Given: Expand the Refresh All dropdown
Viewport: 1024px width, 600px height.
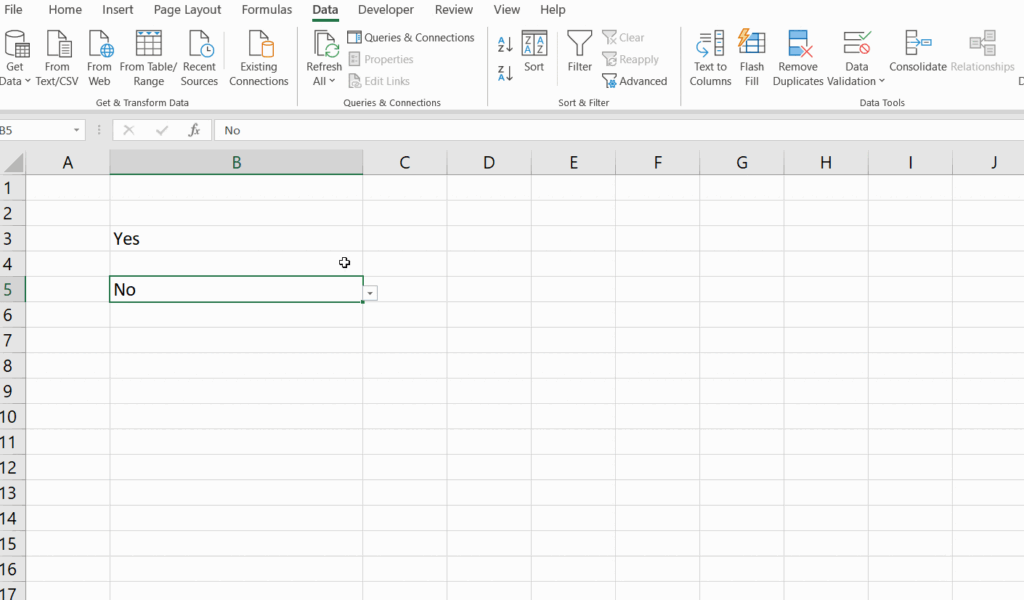Looking at the screenshot, I should (x=332, y=82).
